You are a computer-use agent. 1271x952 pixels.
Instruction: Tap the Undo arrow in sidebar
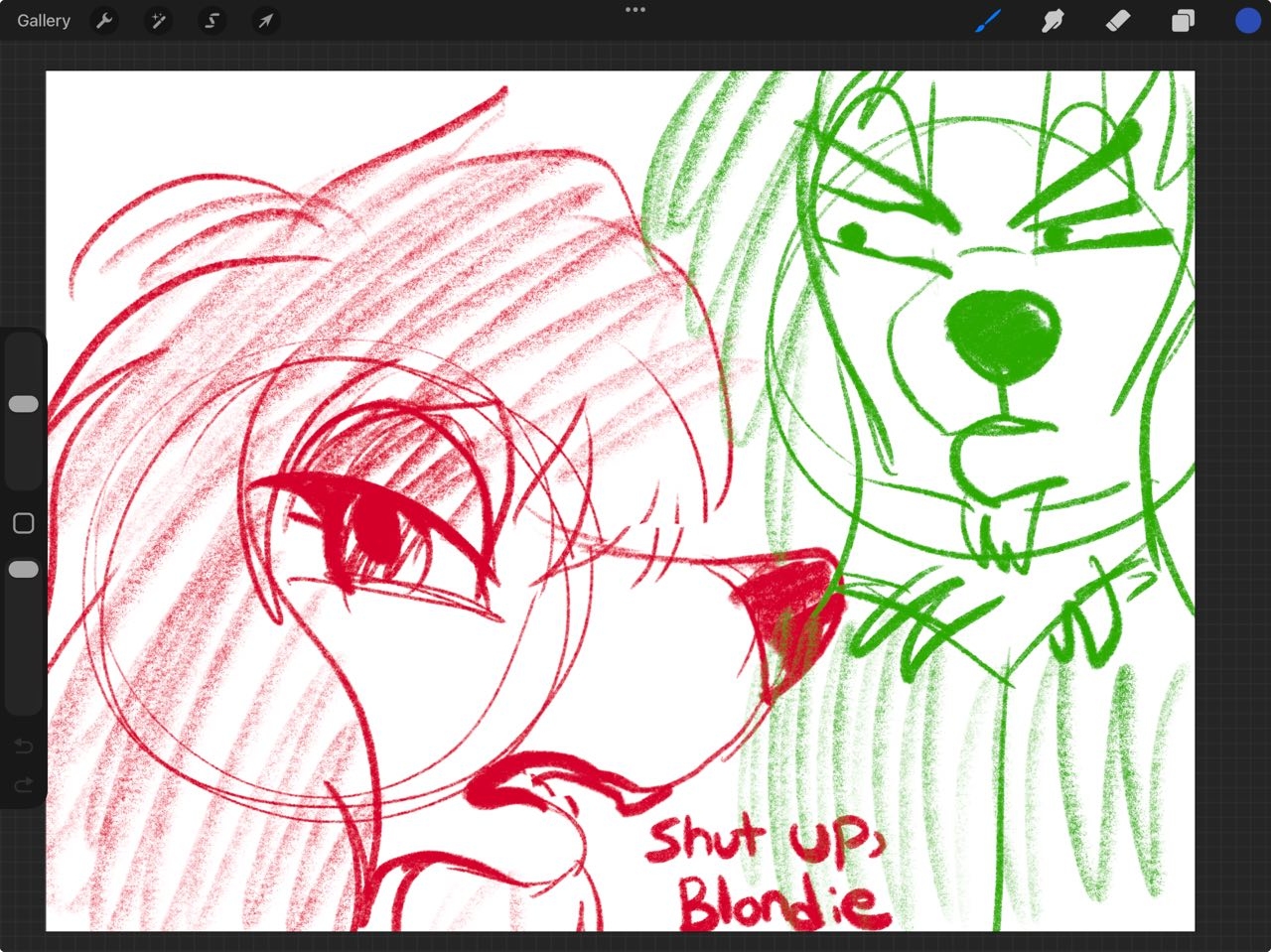(24, 746)
